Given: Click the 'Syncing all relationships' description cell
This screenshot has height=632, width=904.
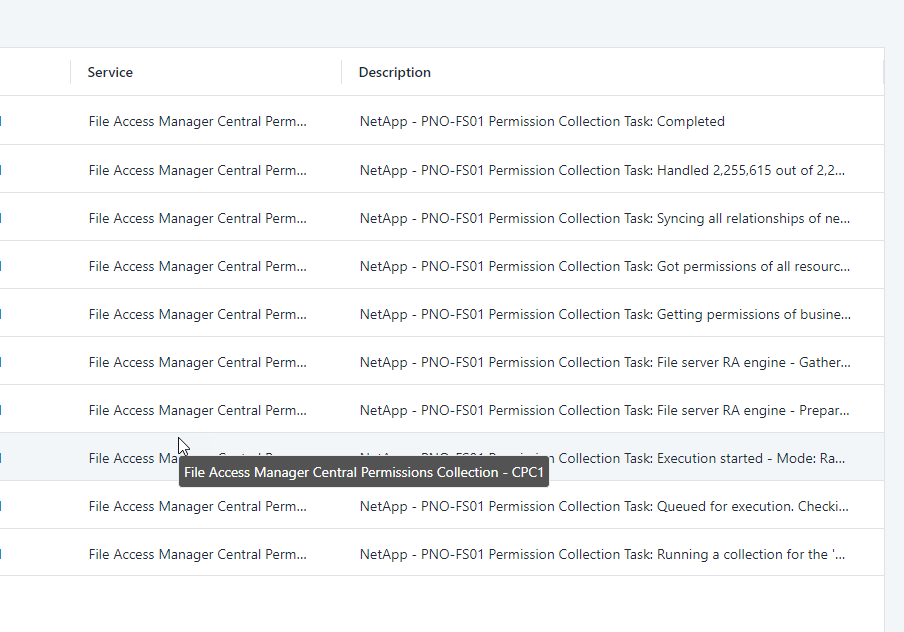Looking at the screenshot, I should point(604,218).
